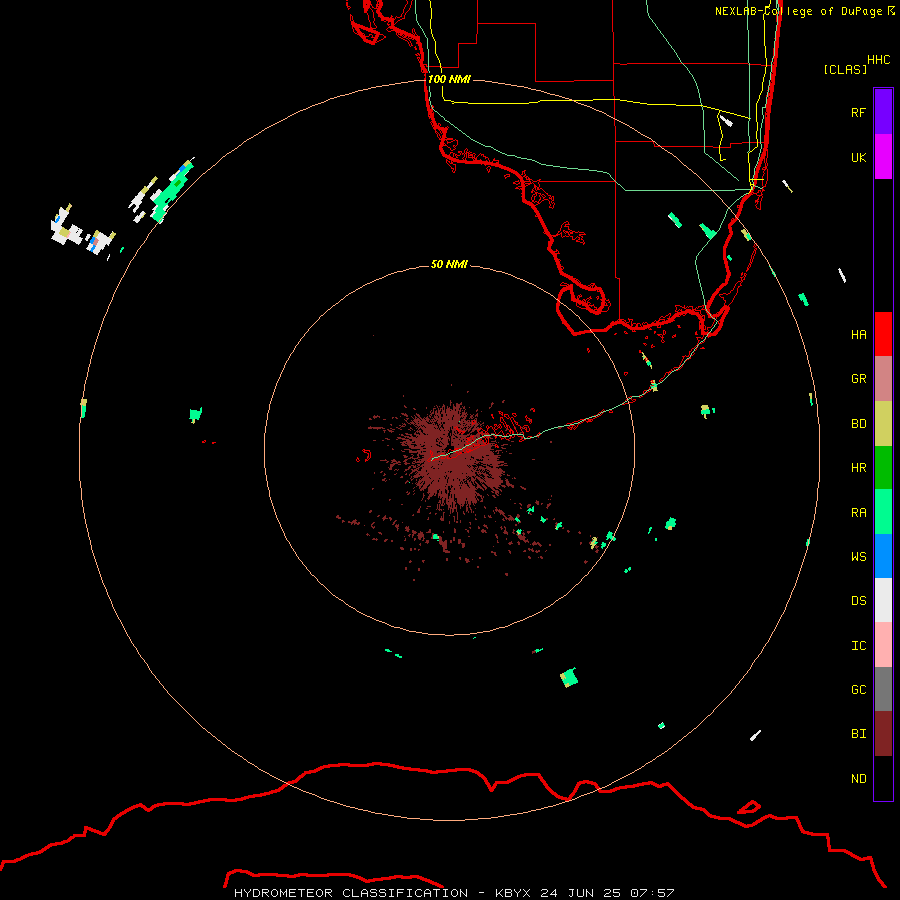Click the BI legend label

[858, 734]
